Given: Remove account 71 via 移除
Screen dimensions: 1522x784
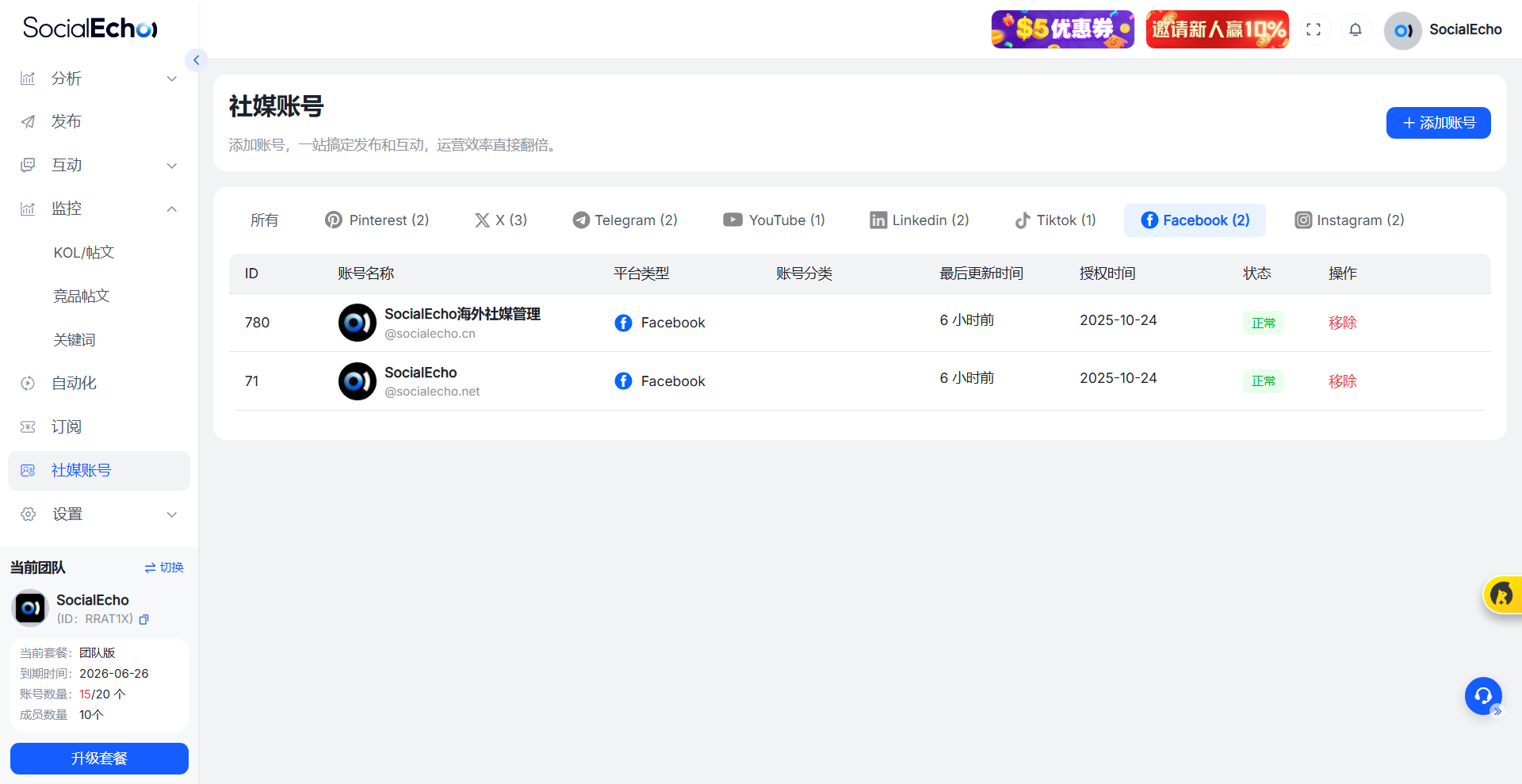Looking at the screenshot, I should [1343, 381].
